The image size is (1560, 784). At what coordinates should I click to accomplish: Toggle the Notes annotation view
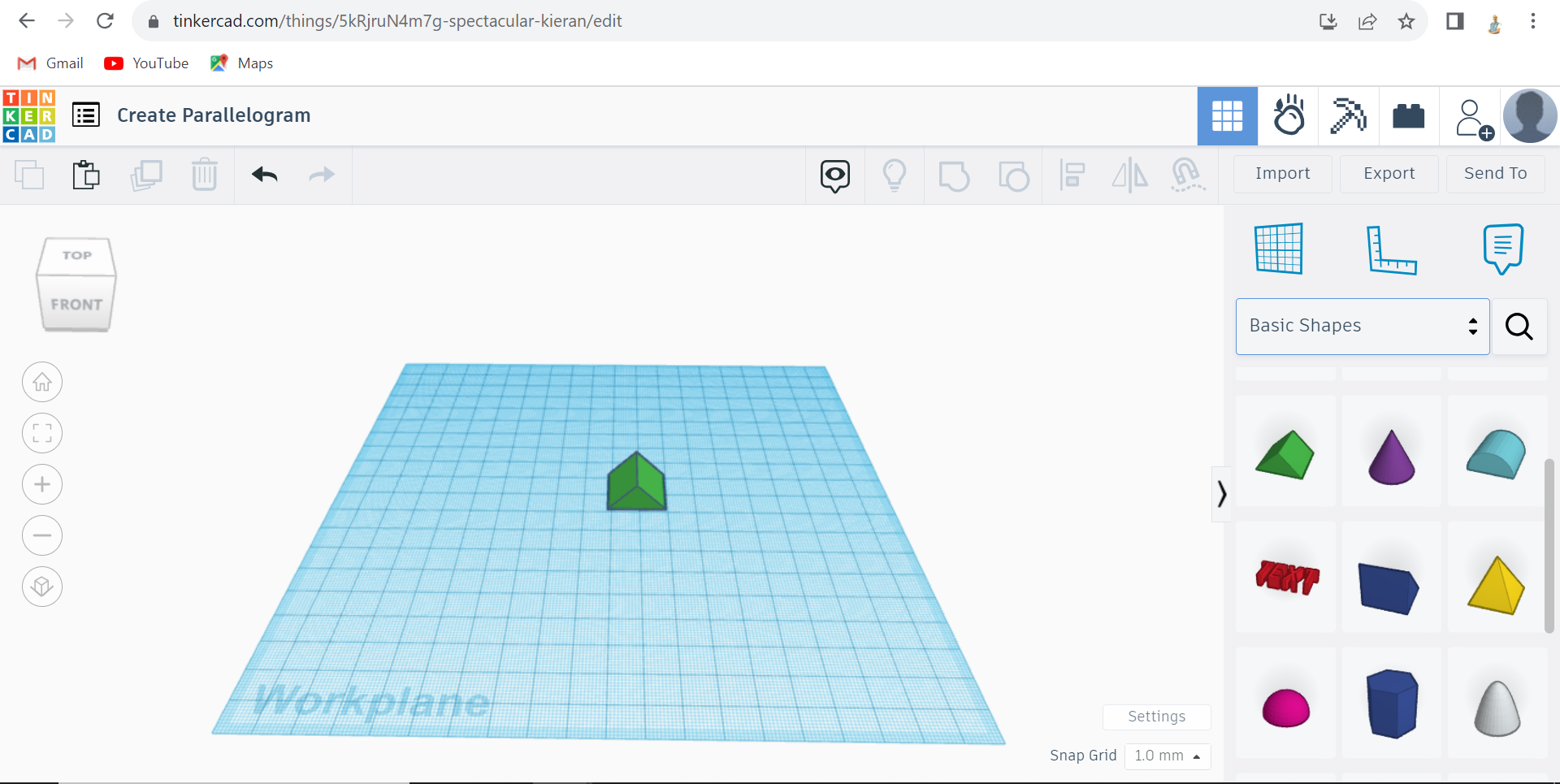[1502, 249]
